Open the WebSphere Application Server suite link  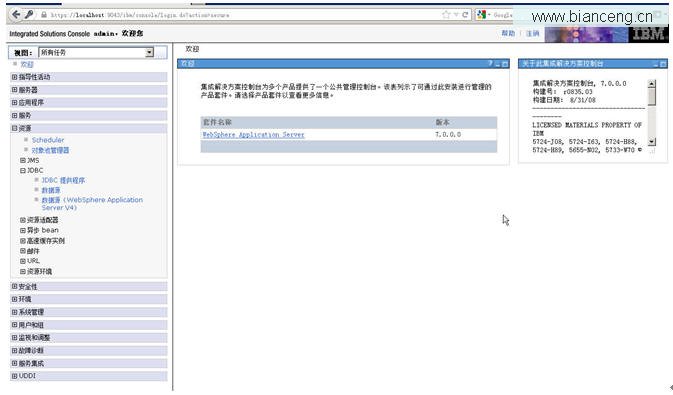[x=253, y=134]
